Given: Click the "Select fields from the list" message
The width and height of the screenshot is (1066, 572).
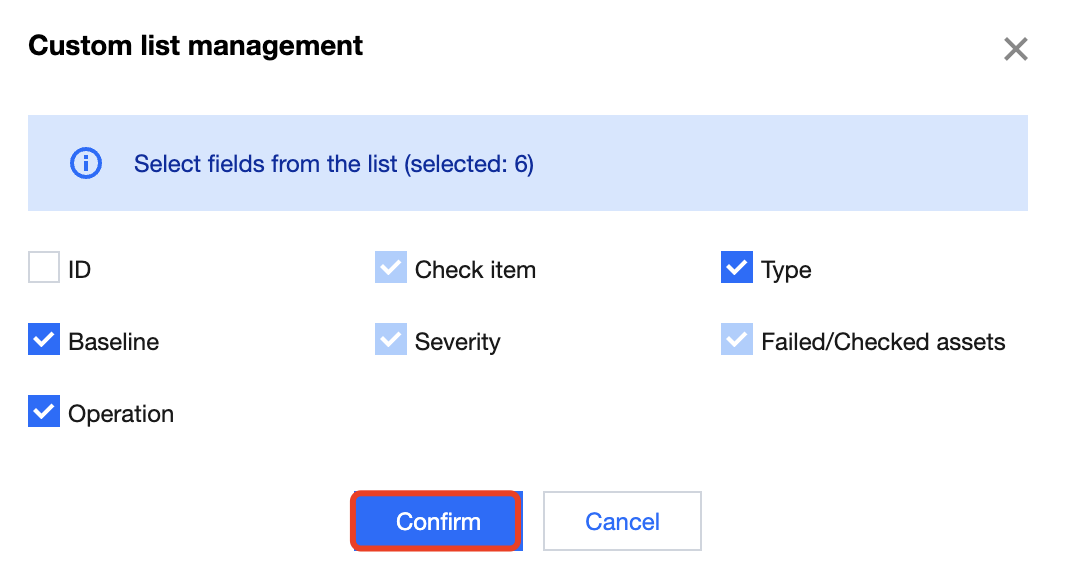Looking at the screenshot, I should [x=334, y=164].
